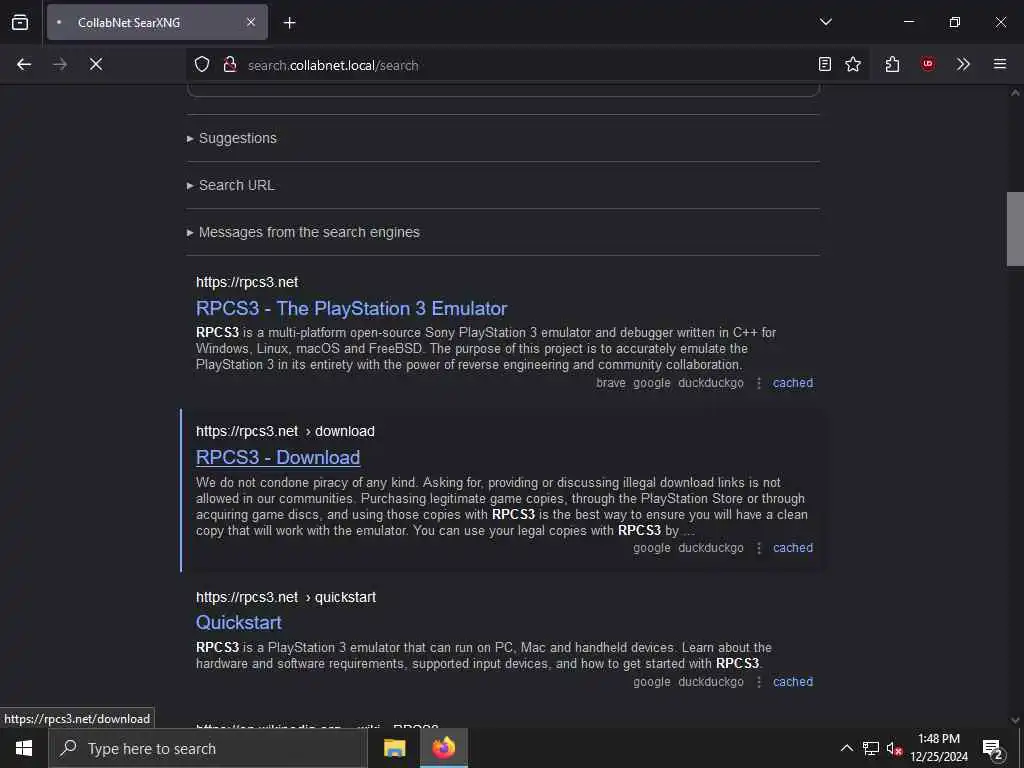Screen dimensions: 1024x768
Task: Open the Windows Start menu
Action: tap(24, 748)
